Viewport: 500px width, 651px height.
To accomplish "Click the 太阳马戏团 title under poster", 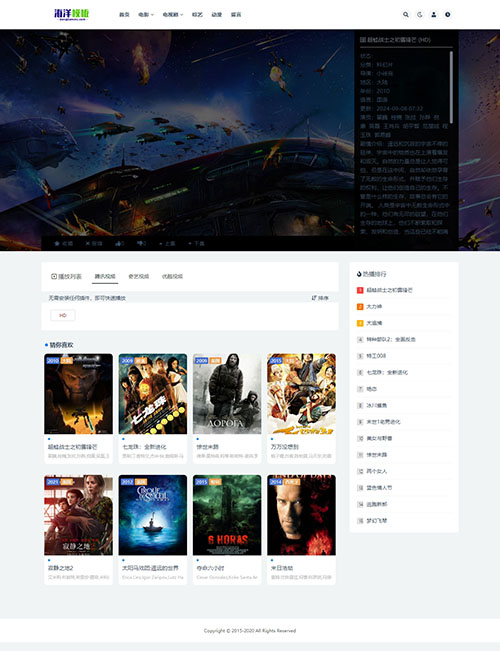I will (150, 568).
